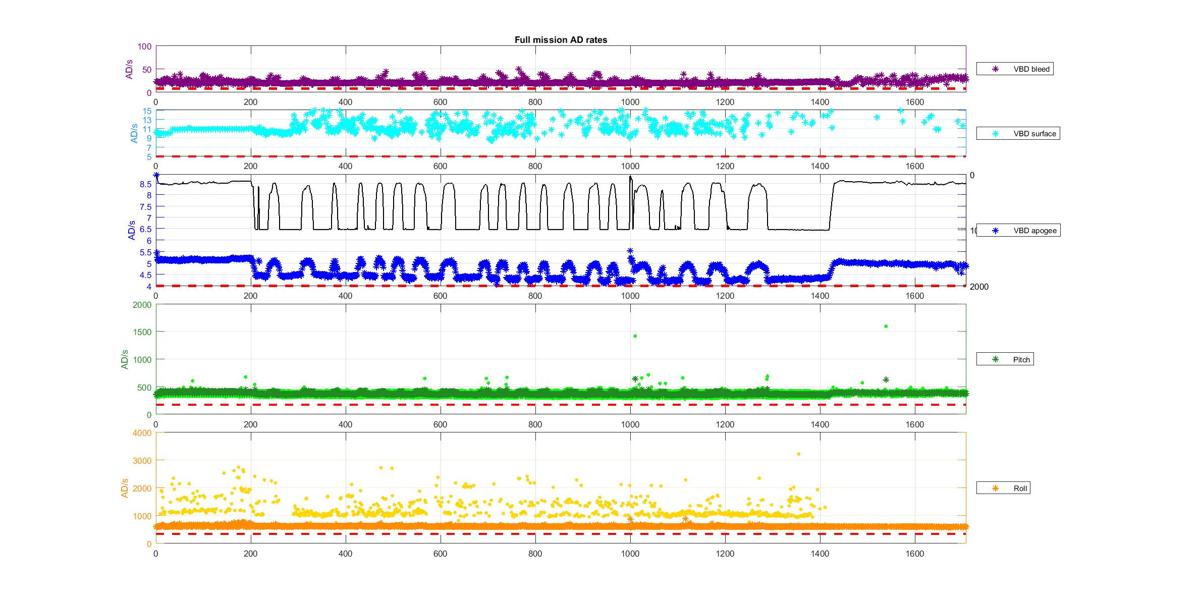1200x611 pixels.
Task: Click the 4000 tick on the roll y-axis
Action: [x=143, y=433]
